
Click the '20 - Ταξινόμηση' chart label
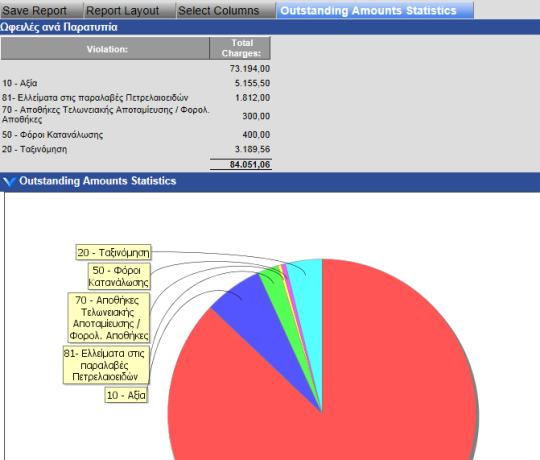tap(113, 252)
